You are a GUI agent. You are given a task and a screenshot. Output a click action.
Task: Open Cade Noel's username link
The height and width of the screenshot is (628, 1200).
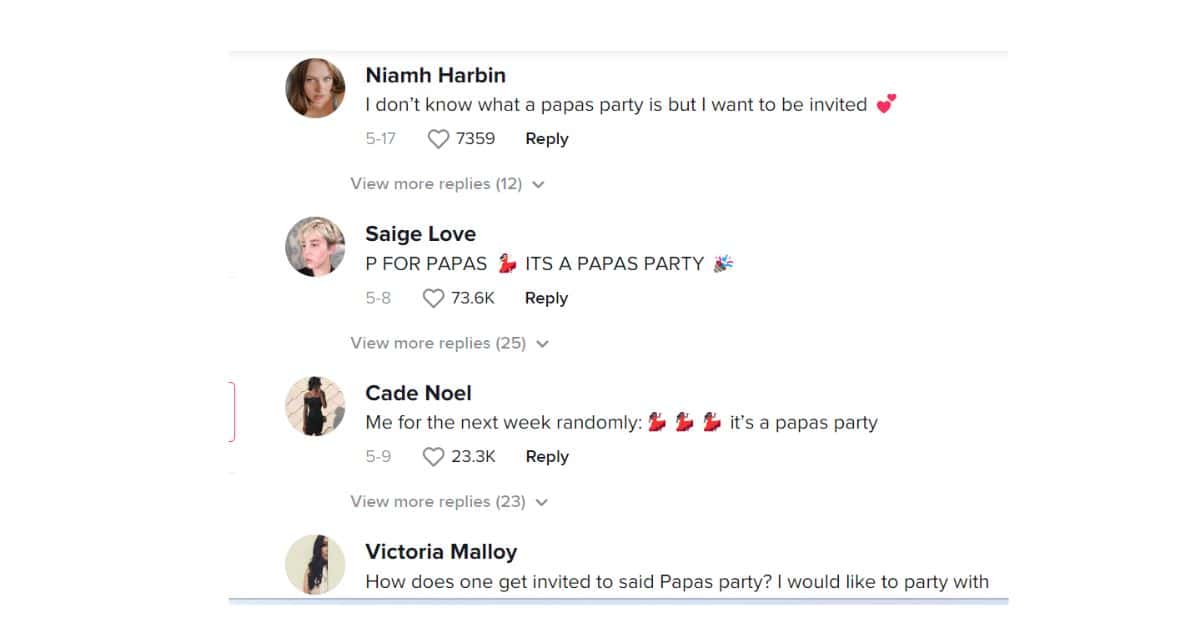click(x=418, y=393)
